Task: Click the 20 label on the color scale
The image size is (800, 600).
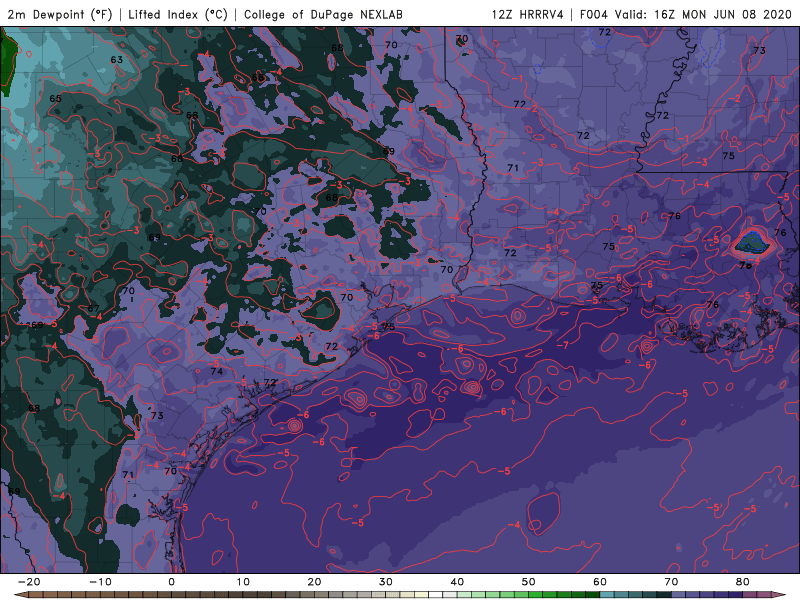Action: (314, 582)
